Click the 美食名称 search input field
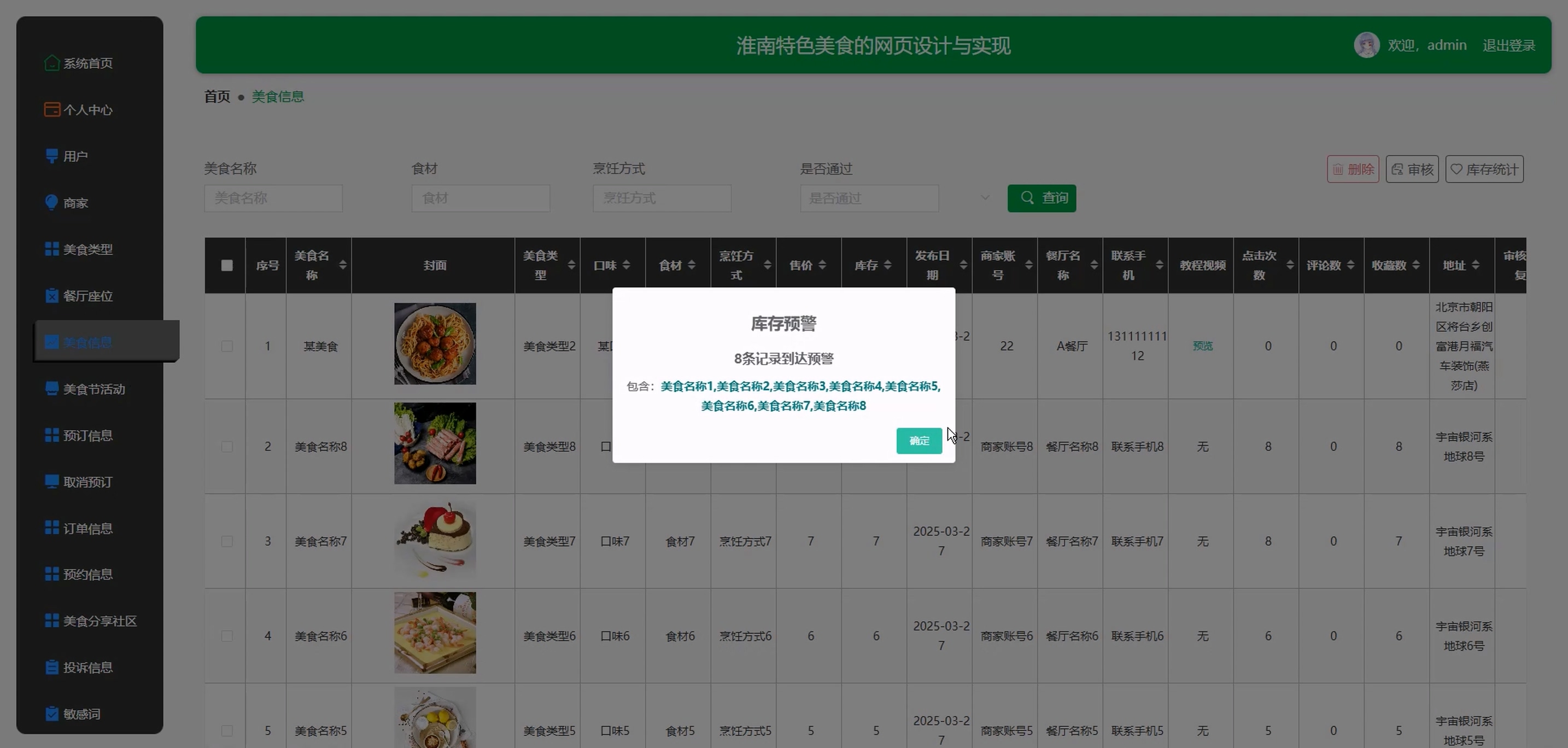Image resolution: width=1568 pixels, height=748 pixels. (273, 198)
